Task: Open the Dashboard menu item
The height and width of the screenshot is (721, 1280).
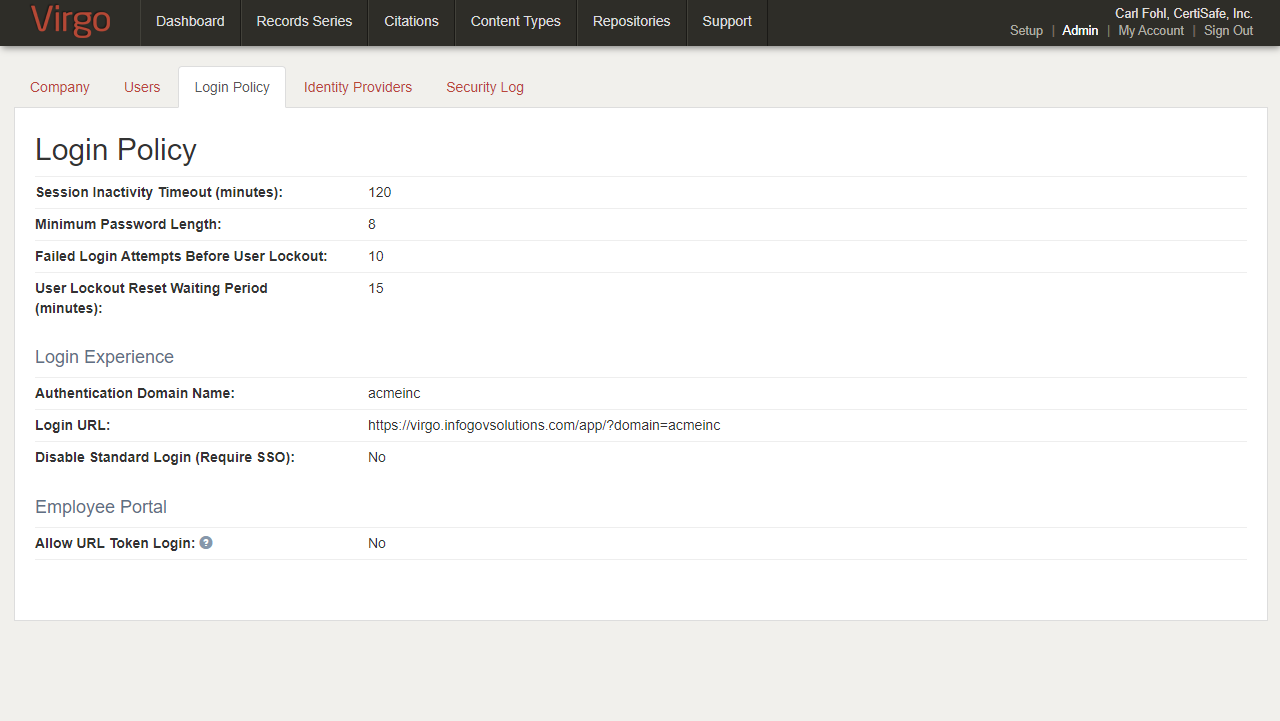Action: (190, 21)
